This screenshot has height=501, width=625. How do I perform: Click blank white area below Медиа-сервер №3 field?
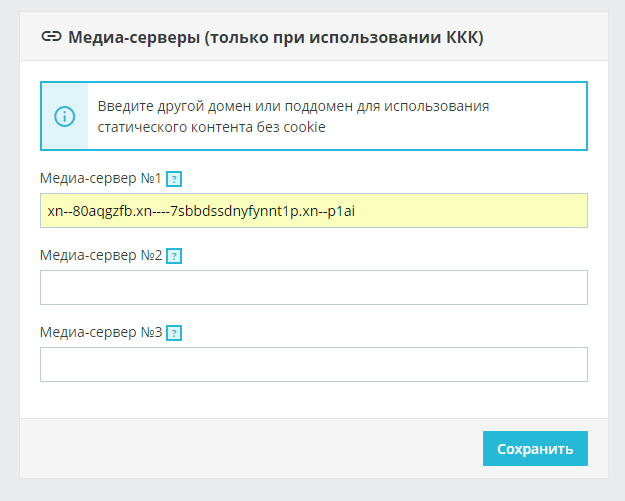pos(314,400)
